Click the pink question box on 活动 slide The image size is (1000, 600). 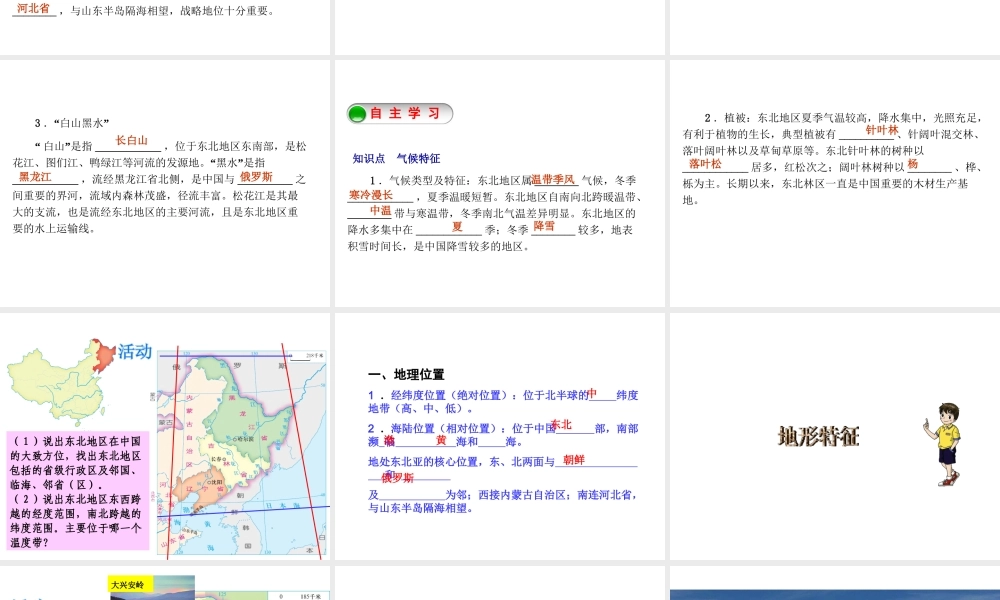point(78,491)
